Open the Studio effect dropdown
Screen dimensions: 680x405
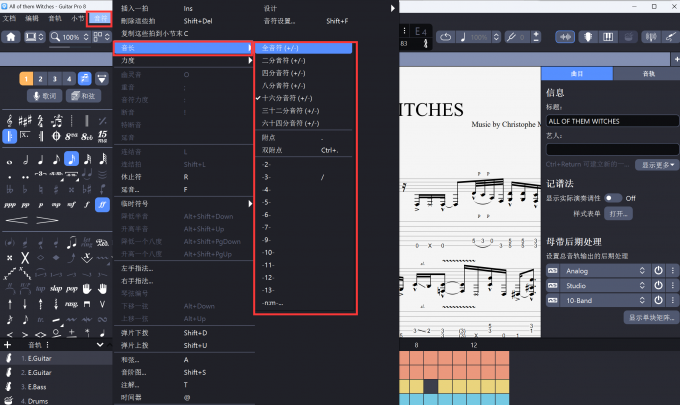[605, 285]
